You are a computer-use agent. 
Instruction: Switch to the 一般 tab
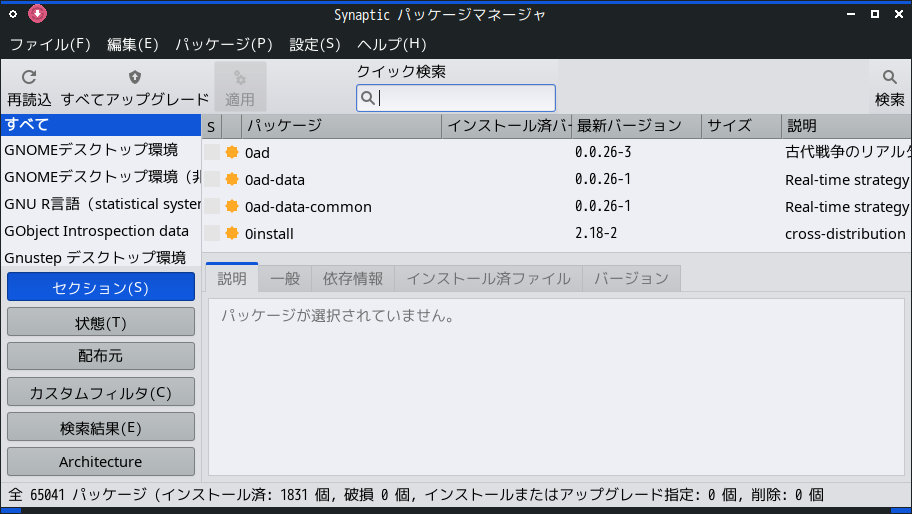[x=285, y=279]
